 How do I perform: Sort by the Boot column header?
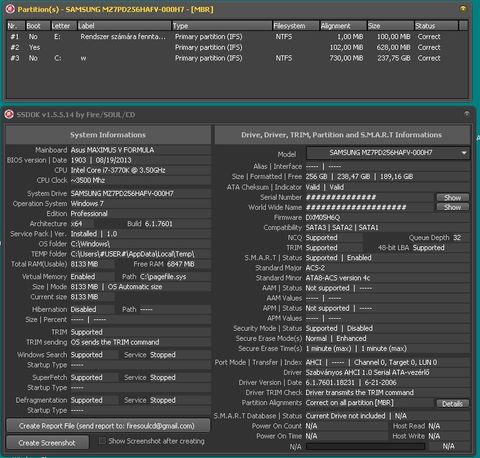pyautogui.click(x=37, y=26)
